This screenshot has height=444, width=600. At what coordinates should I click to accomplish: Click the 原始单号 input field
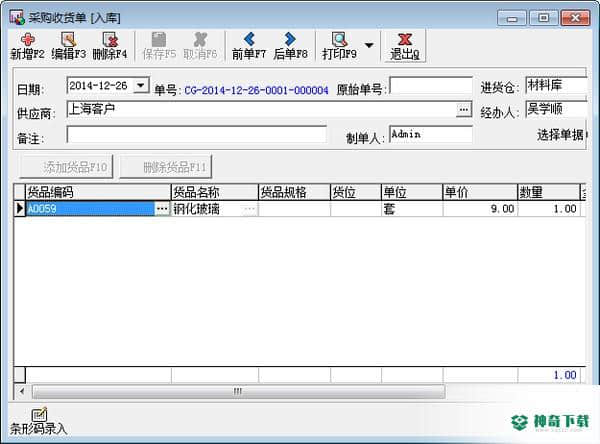point(431,86)
